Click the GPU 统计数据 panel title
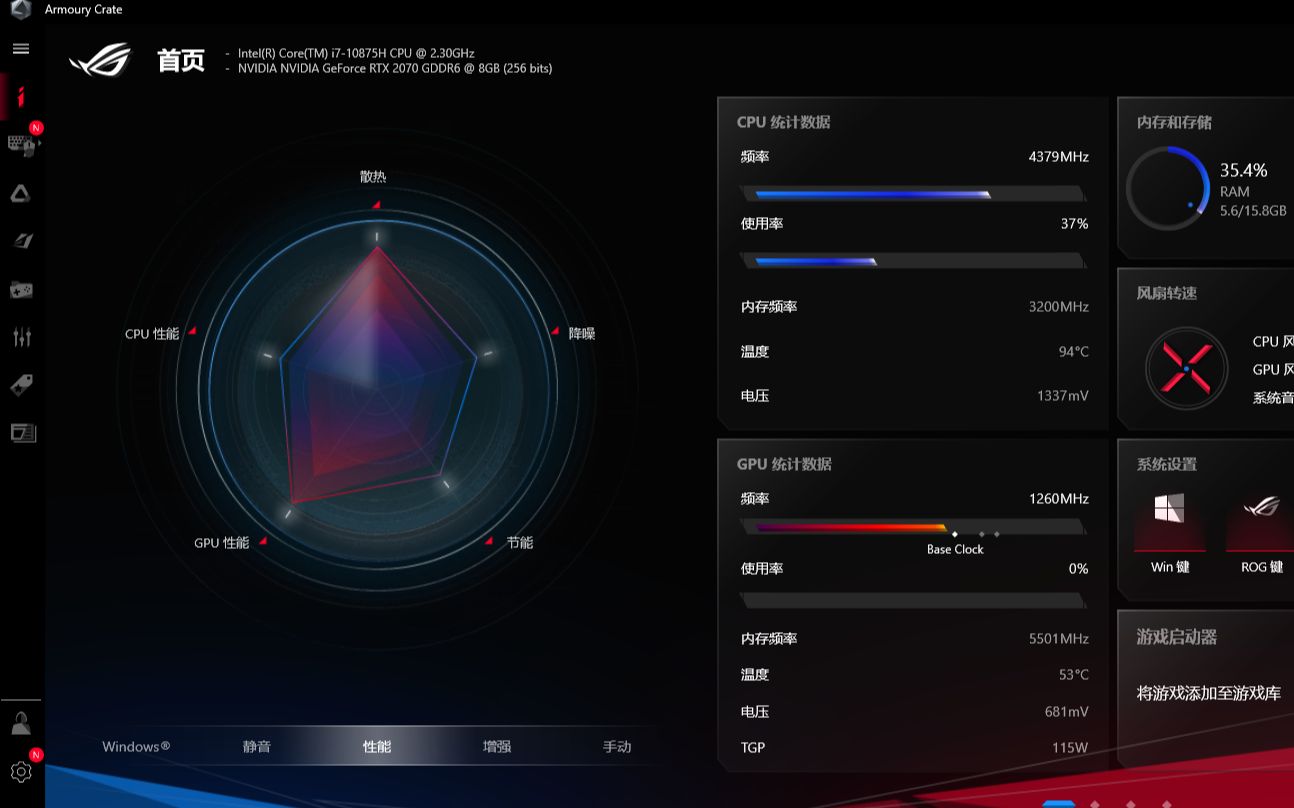The height and width of the screenshot is (808, 1294). 784,464
